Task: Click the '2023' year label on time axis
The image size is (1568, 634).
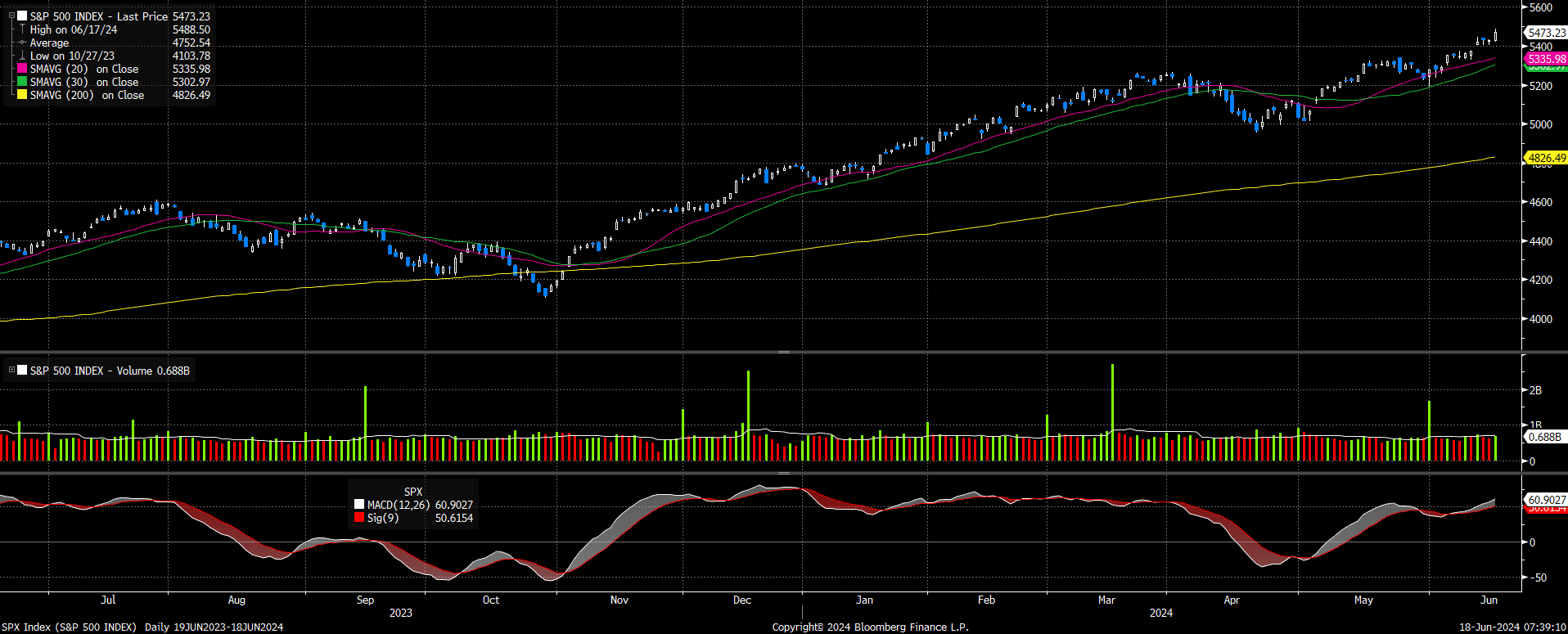Action: tap(401, 613)
